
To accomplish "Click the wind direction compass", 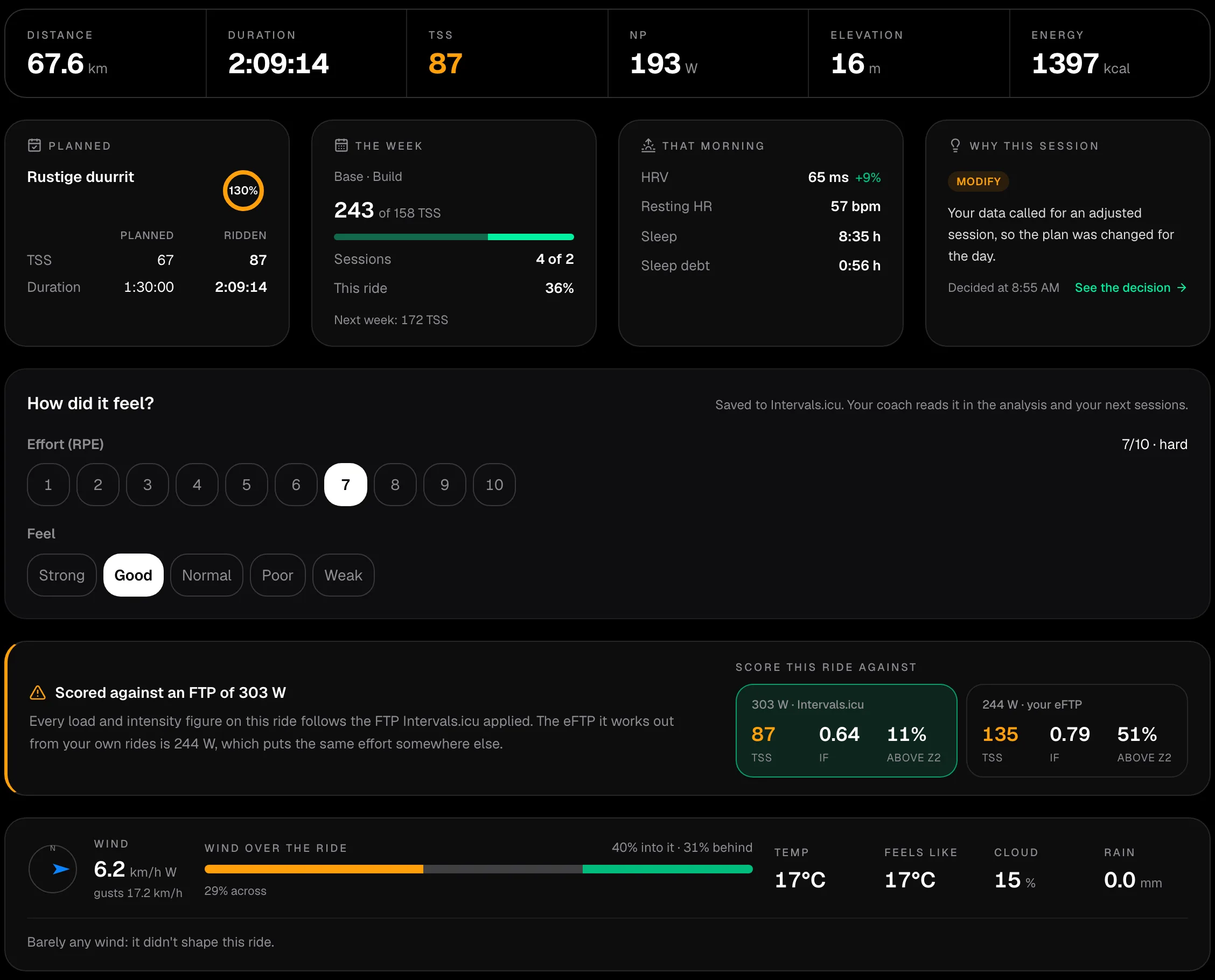I will point(52,869).
